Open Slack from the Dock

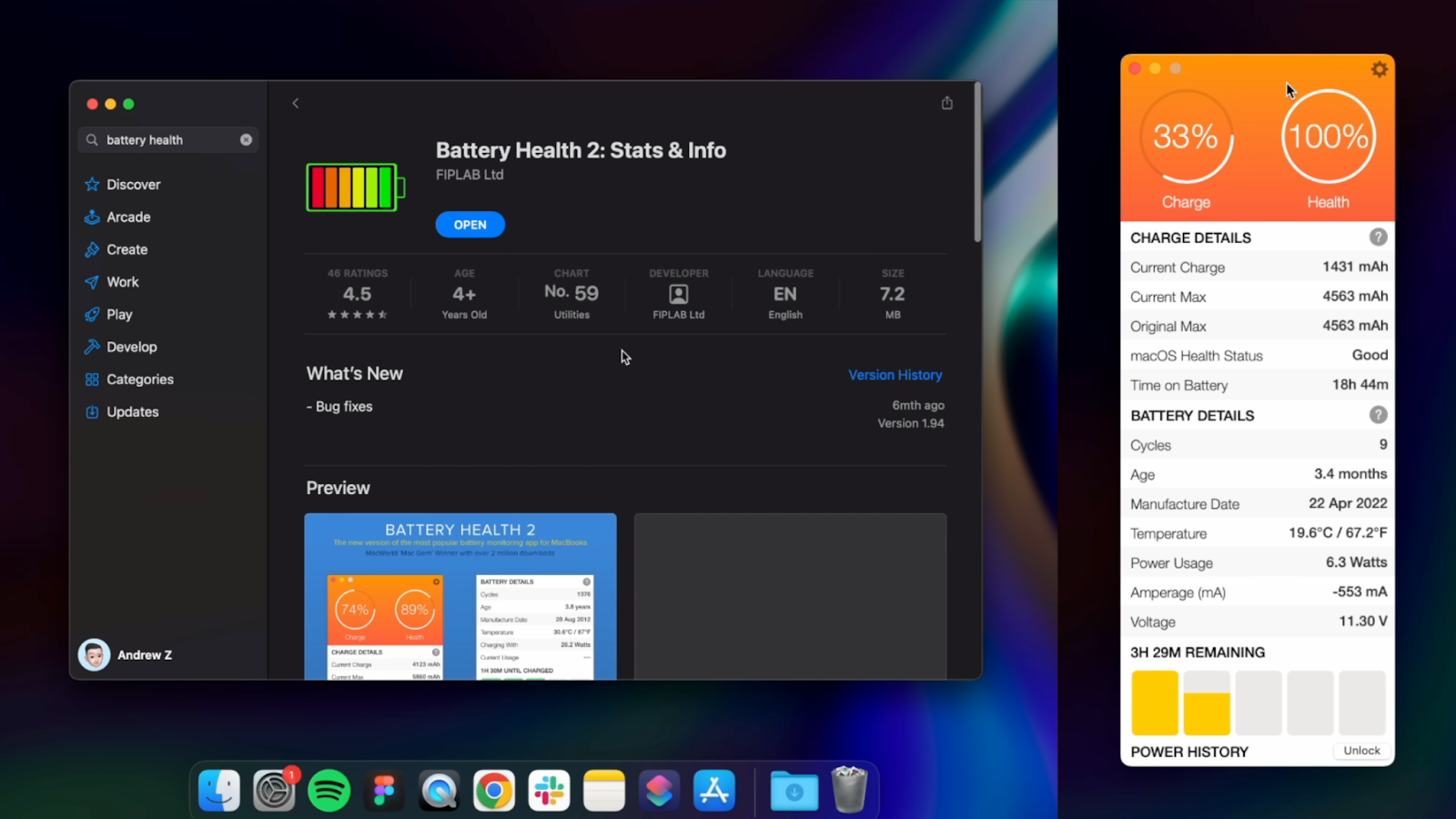click(550, 790)
